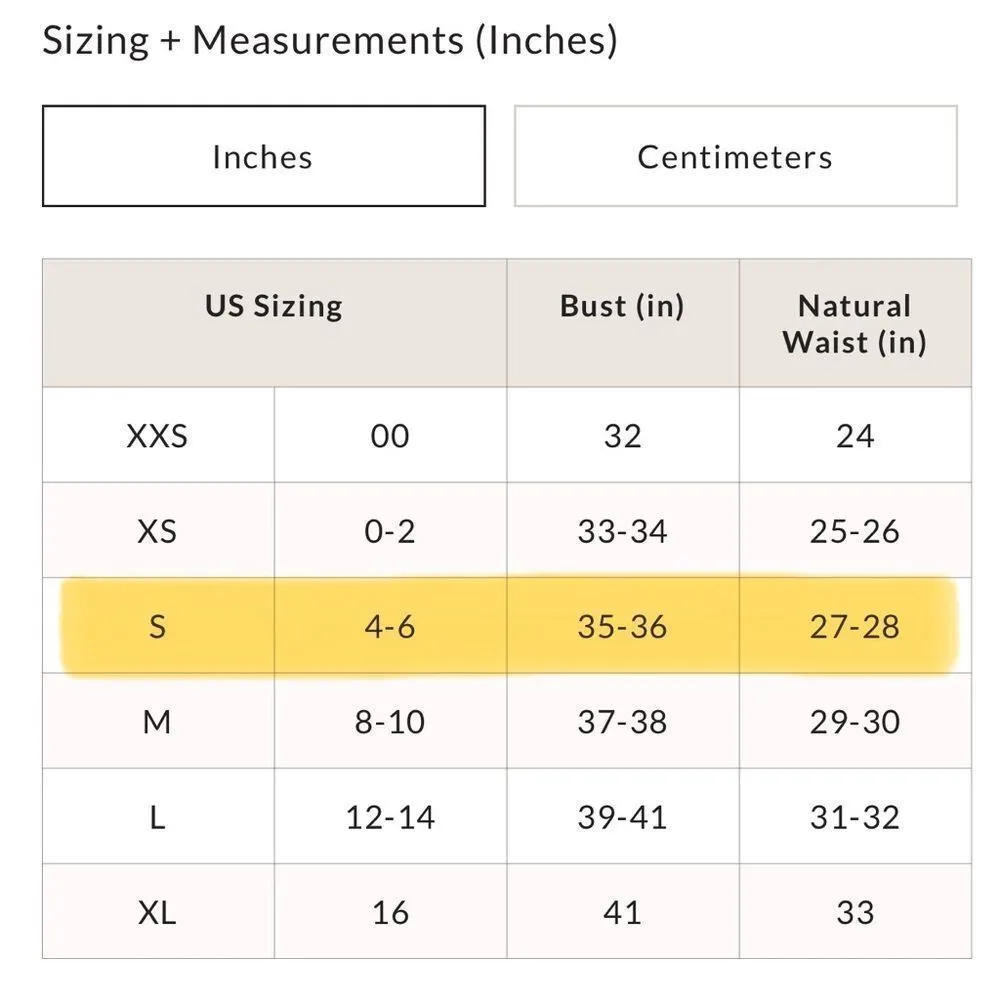The height and width of the screenshot is (1000, 1000).
Task: Click numeric size 8-10 cell
Action: 390,722
